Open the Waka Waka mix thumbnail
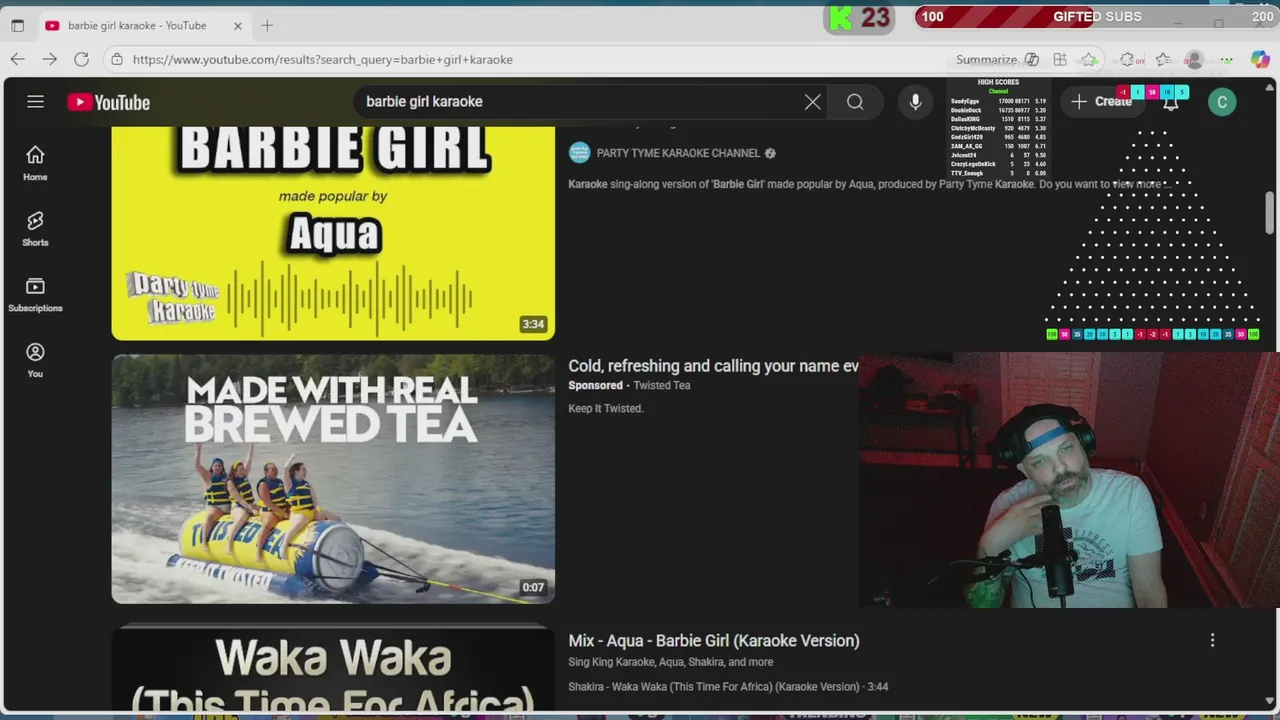Screen dimensions: 1280x720 pos(333,668)
